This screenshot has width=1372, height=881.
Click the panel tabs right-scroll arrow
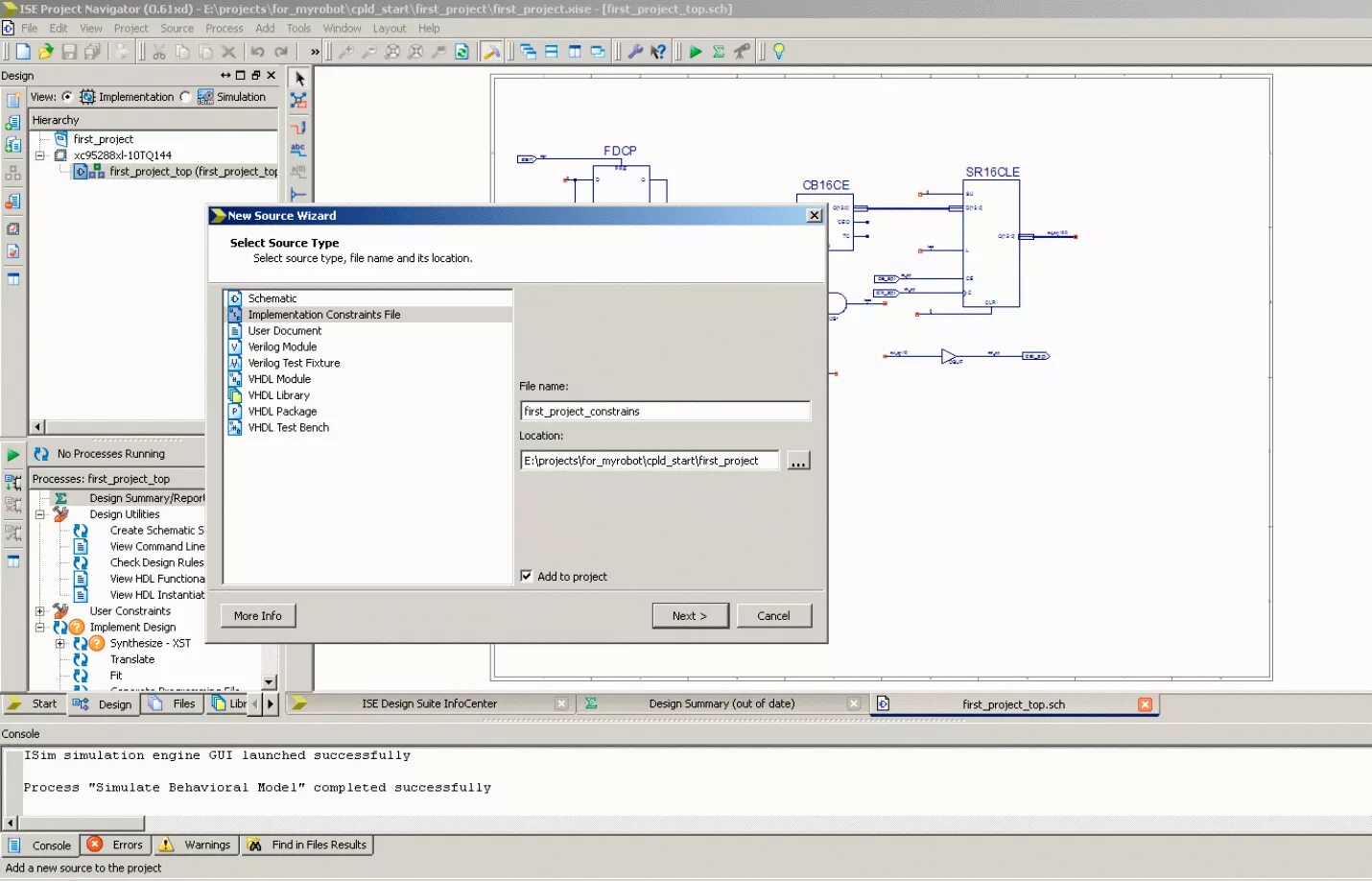(271, 703)
